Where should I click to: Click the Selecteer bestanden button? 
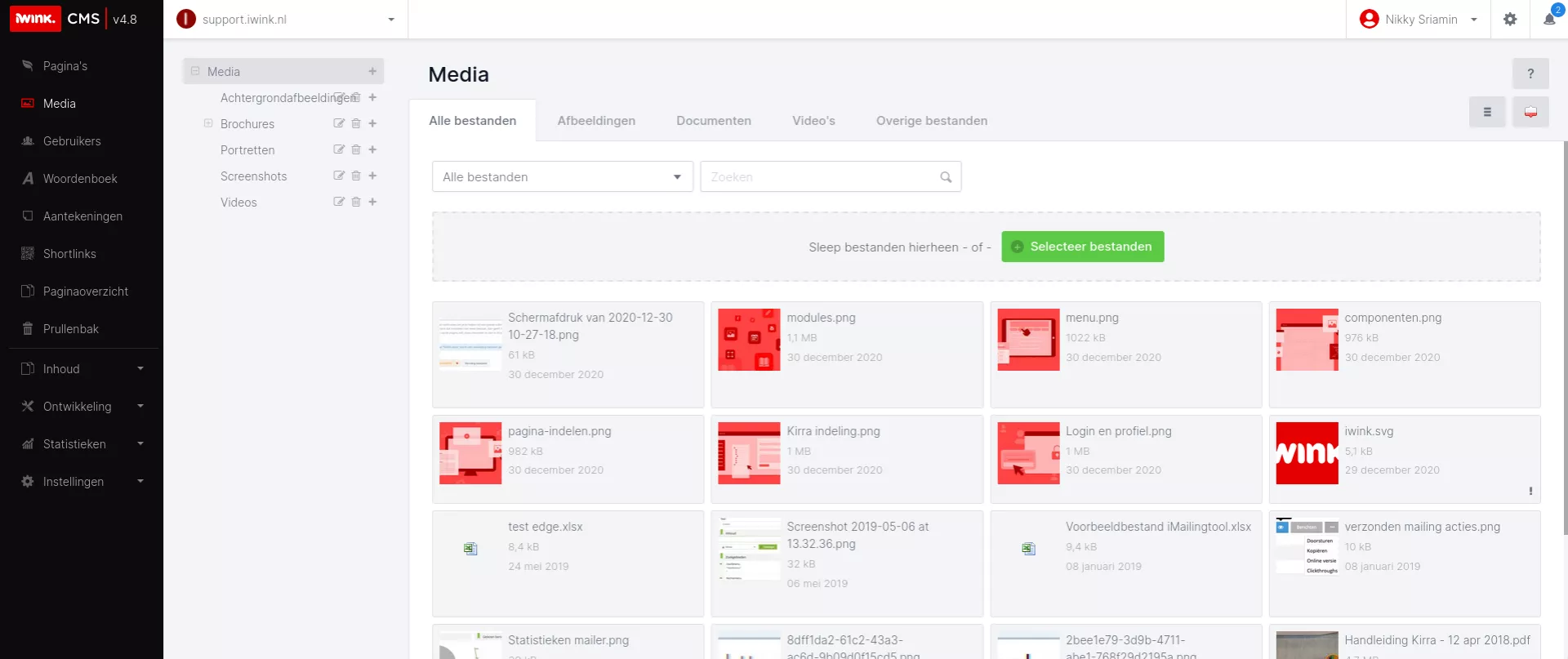(x=1082, y=247)
